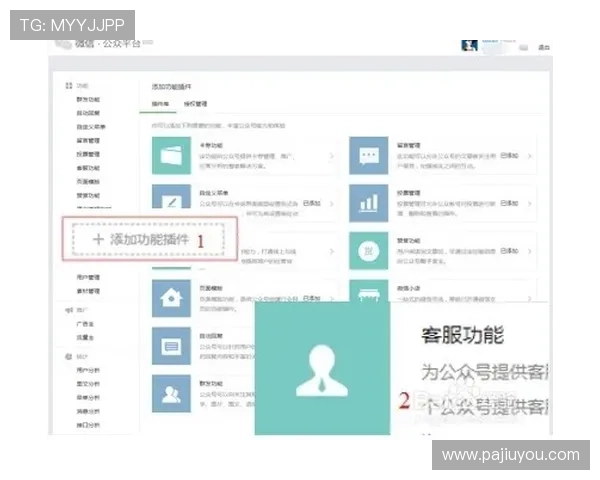This screenshot has height=480, width=600.
Task: Click the 留言管理 speech bubble plugin icon
Action: (368, 155)
